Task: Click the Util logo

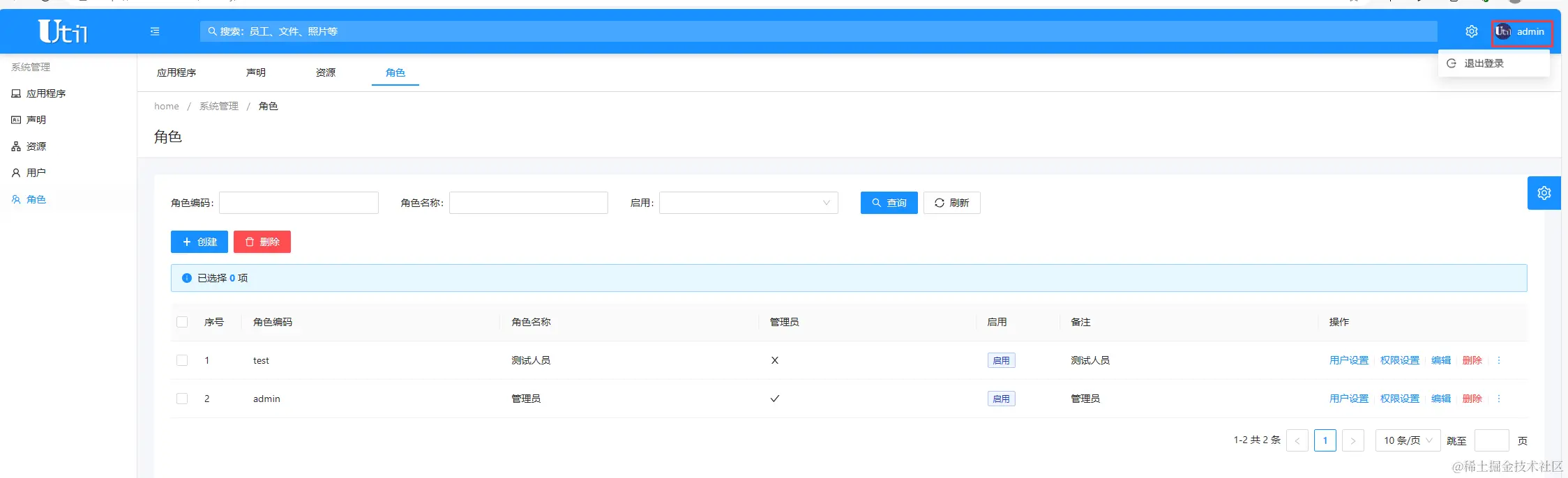Action: pos(63,31)
